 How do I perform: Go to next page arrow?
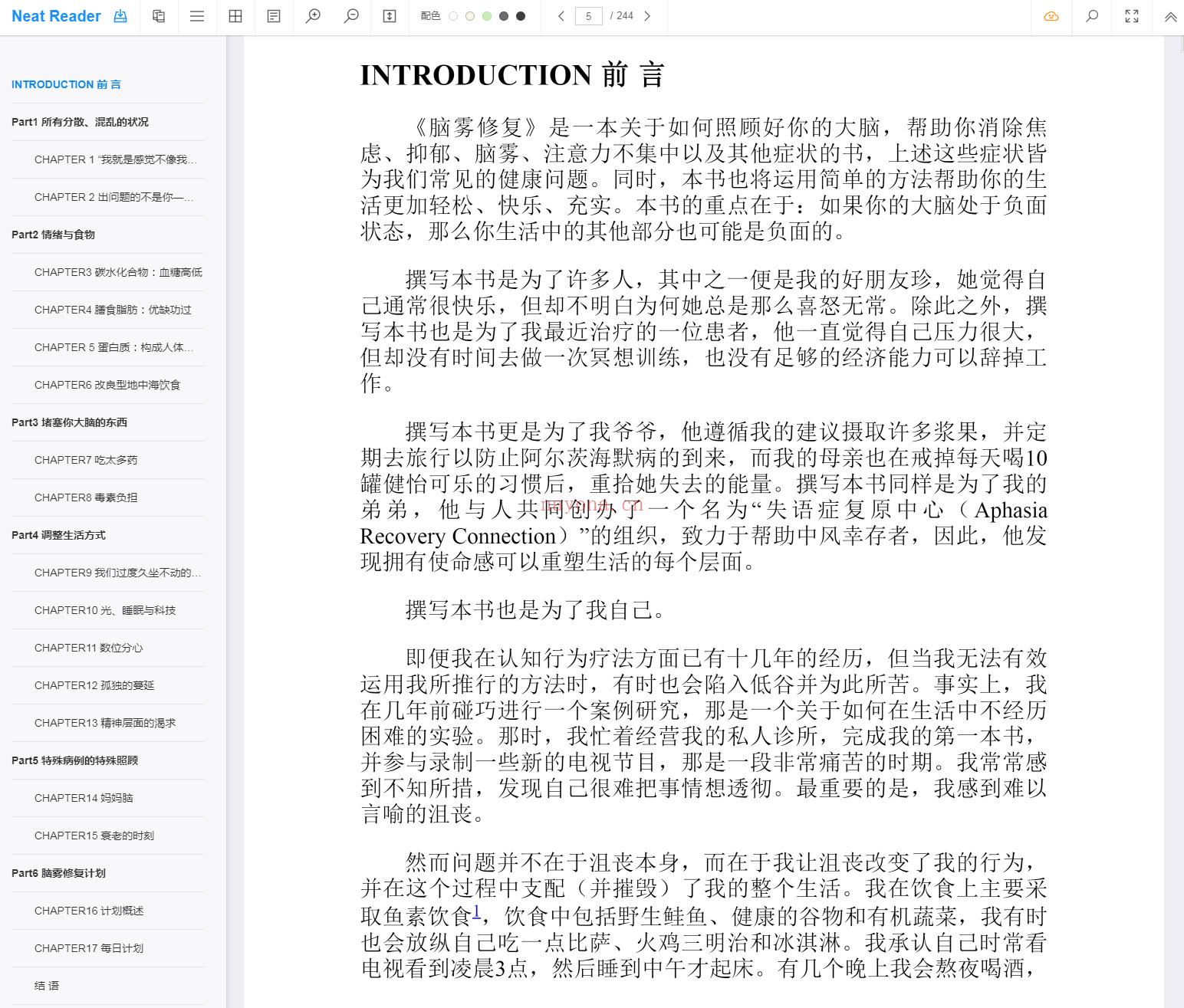tap(647, 16)
